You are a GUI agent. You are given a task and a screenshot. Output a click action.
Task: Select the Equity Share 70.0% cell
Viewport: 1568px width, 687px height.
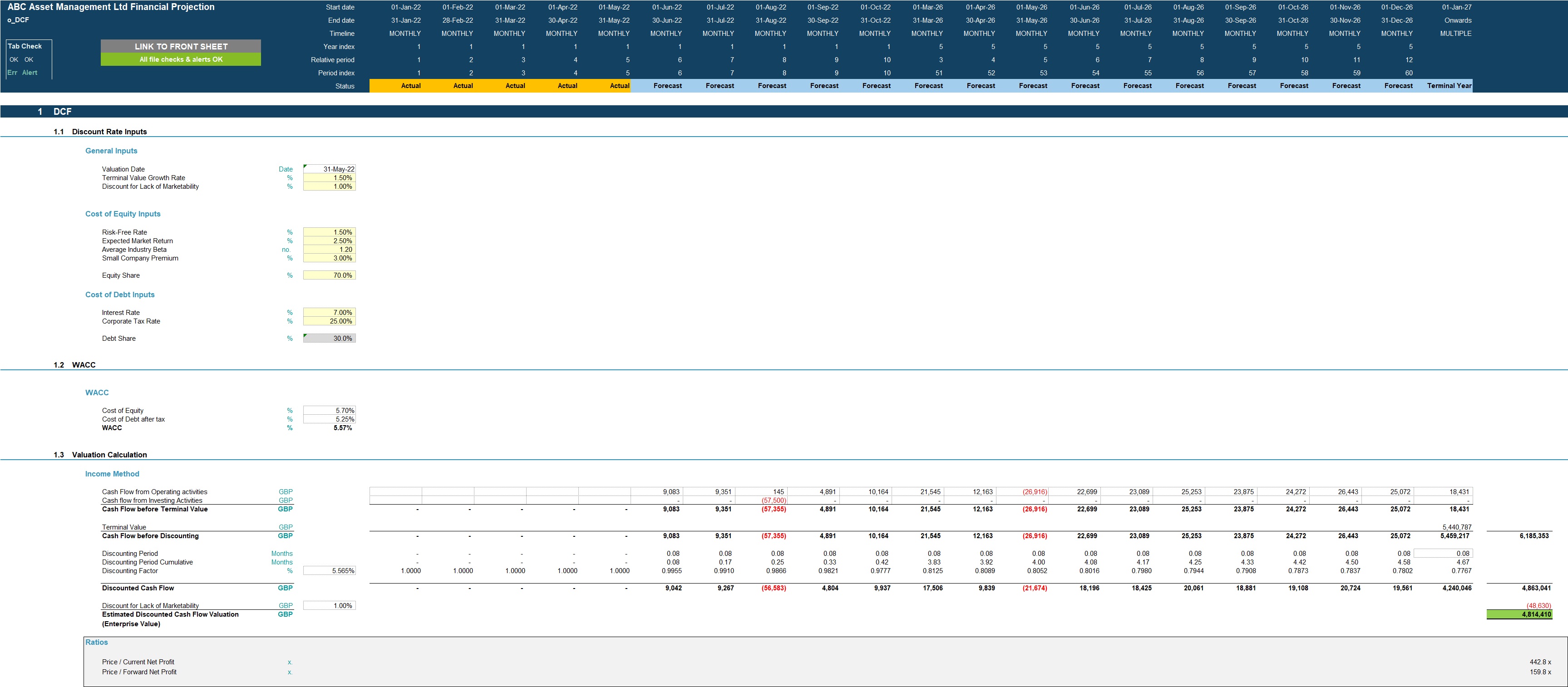(329, 275)
